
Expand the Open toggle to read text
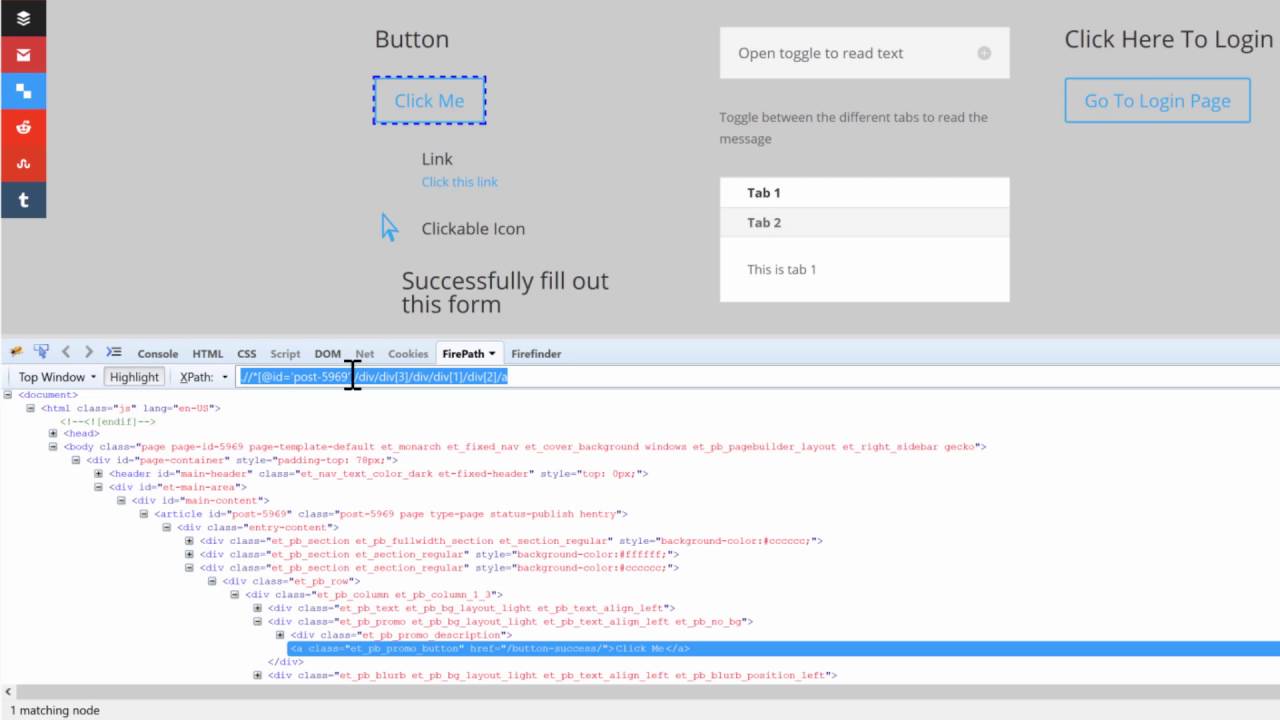coord(864,53)
